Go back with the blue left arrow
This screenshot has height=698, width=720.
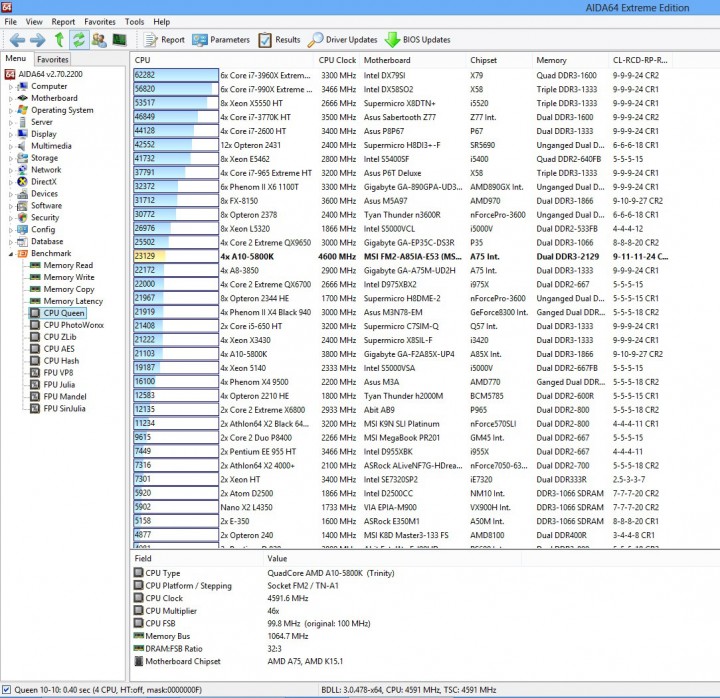click(17, 40)
